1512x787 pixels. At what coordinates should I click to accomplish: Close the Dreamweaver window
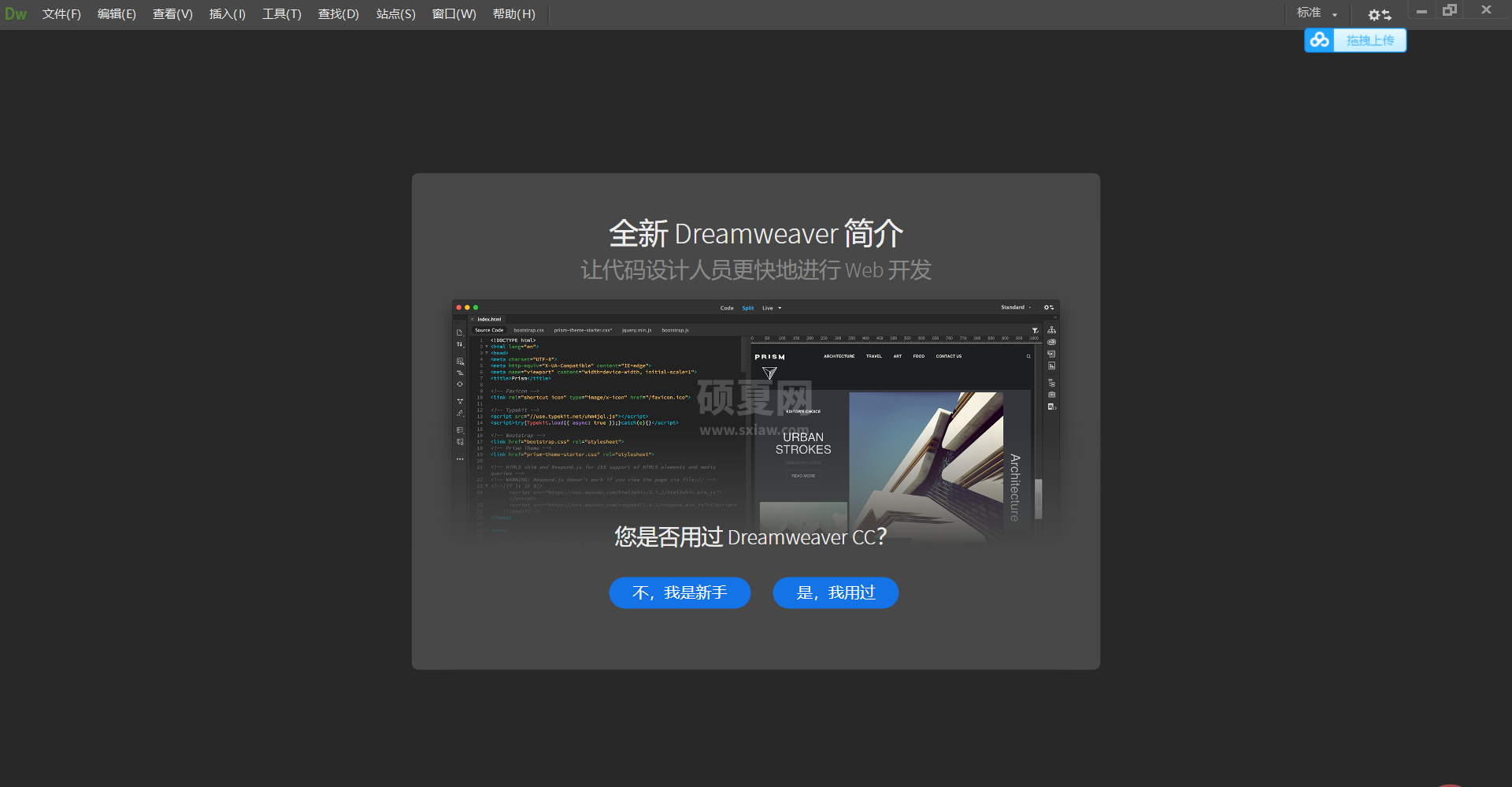tap(1486, 10)
